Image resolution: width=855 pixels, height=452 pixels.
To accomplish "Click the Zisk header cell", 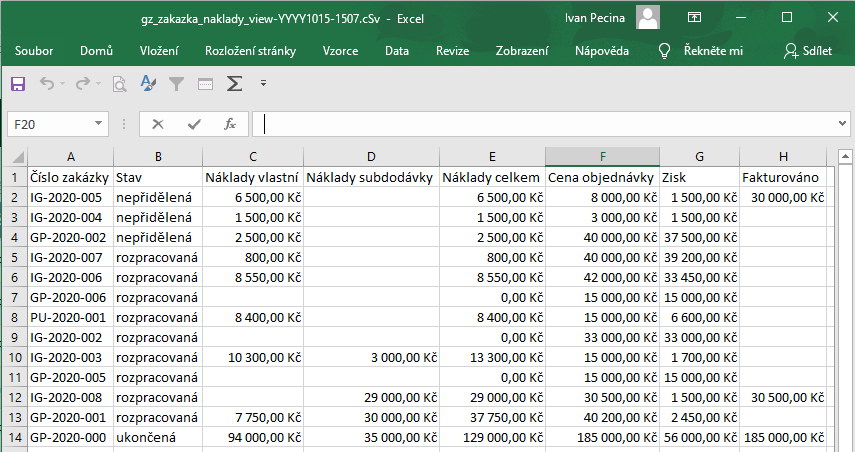I will (700, 177).
